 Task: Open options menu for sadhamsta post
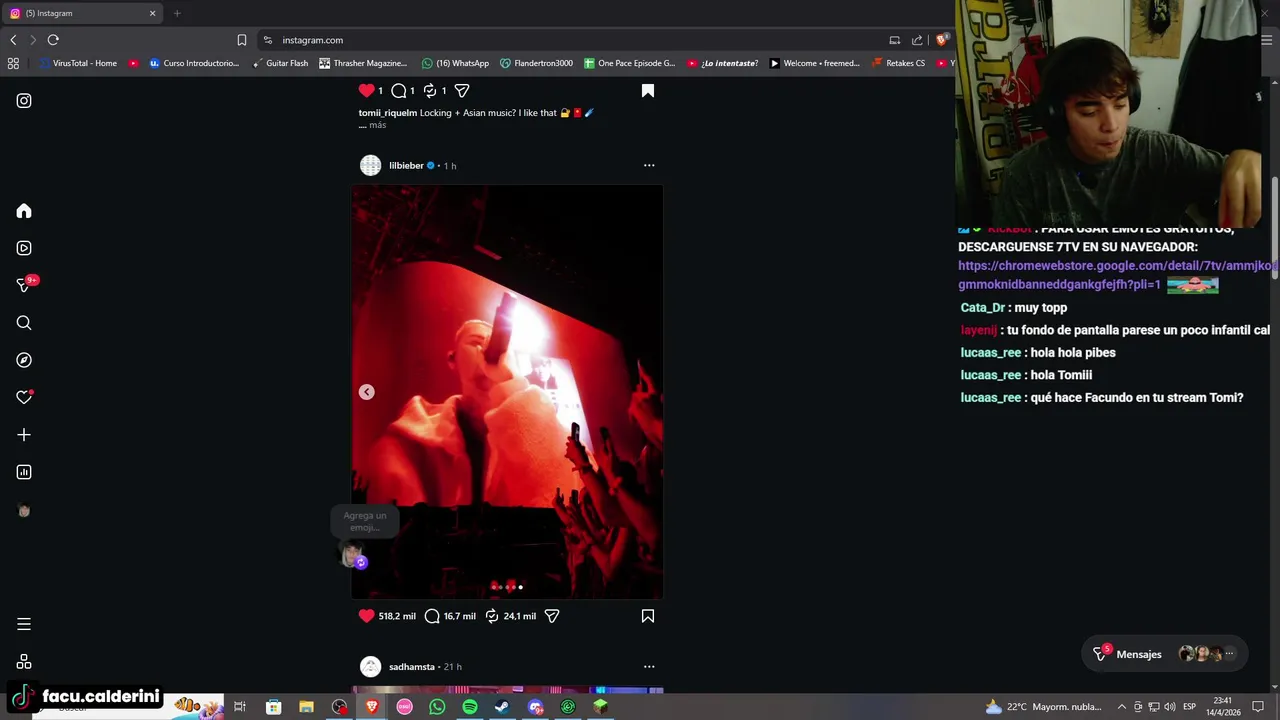(x=649, y=666)
